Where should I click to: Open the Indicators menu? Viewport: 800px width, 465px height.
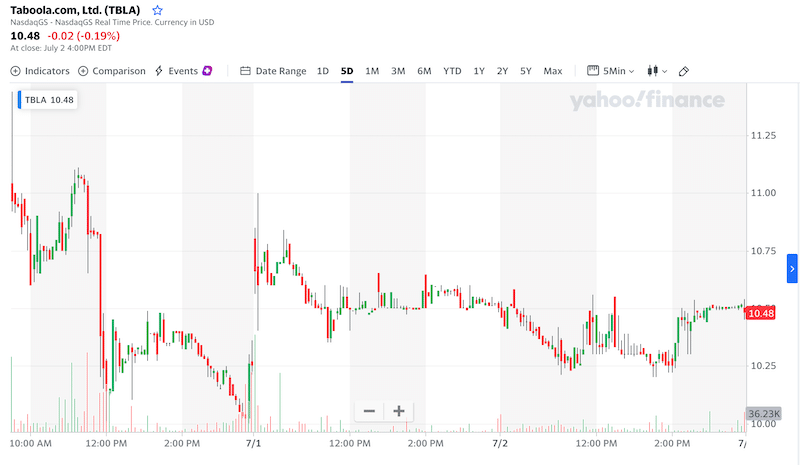(40, 71)
